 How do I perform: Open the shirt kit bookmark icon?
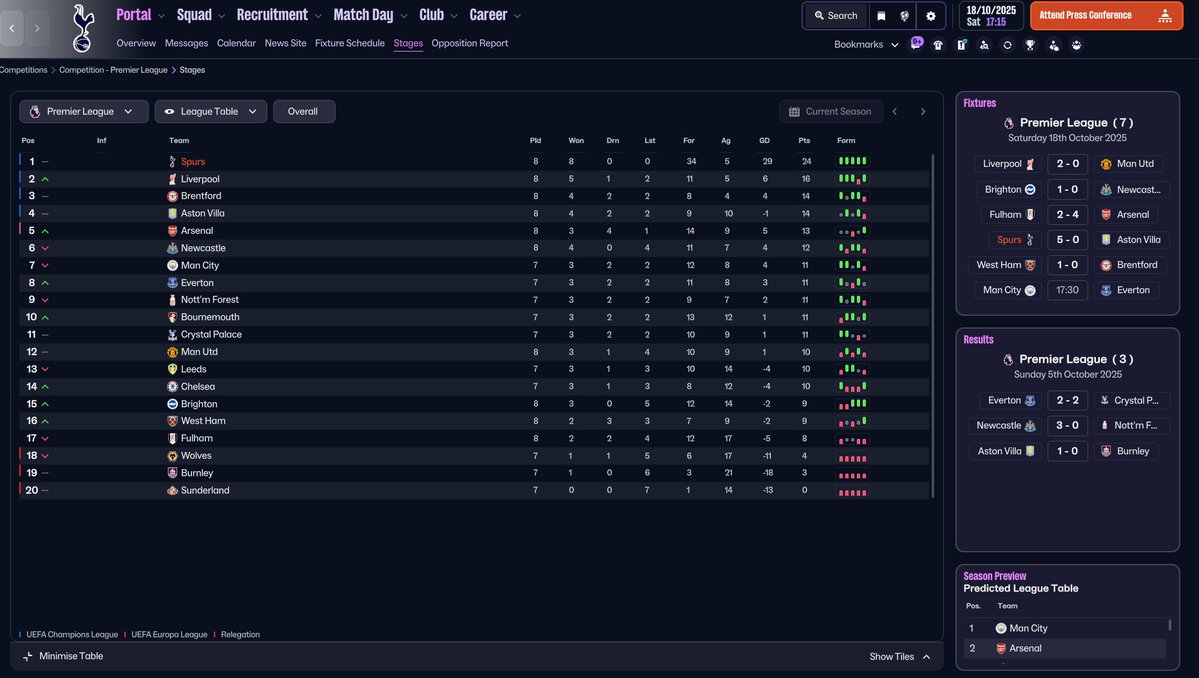pos(938,45)
